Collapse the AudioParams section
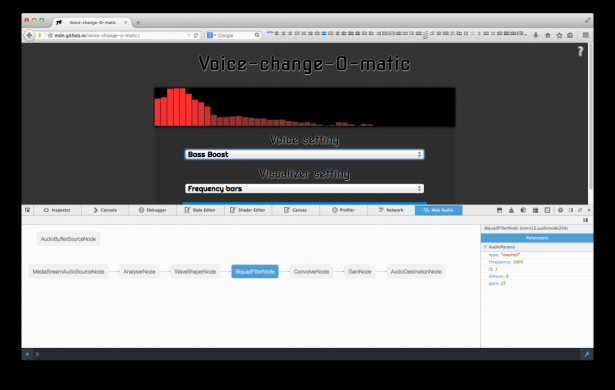The height and width of the screenshot is (390, 615). click(x=486, y=247)
